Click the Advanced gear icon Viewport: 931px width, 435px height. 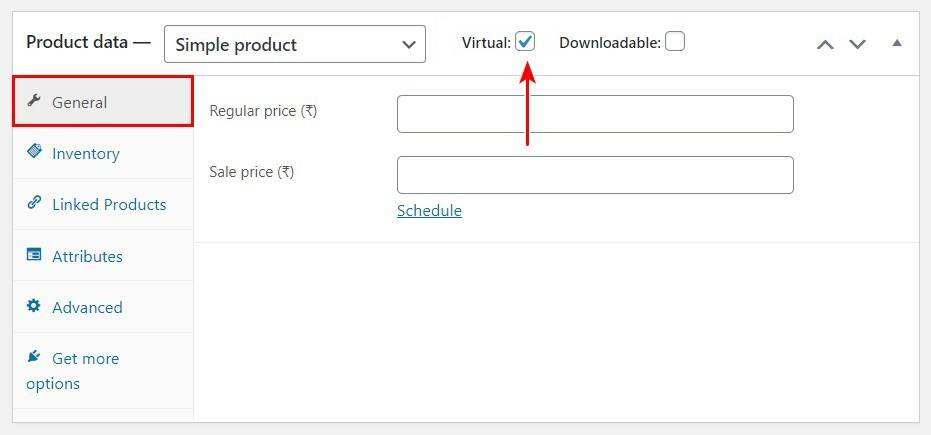tap(35, 306)
